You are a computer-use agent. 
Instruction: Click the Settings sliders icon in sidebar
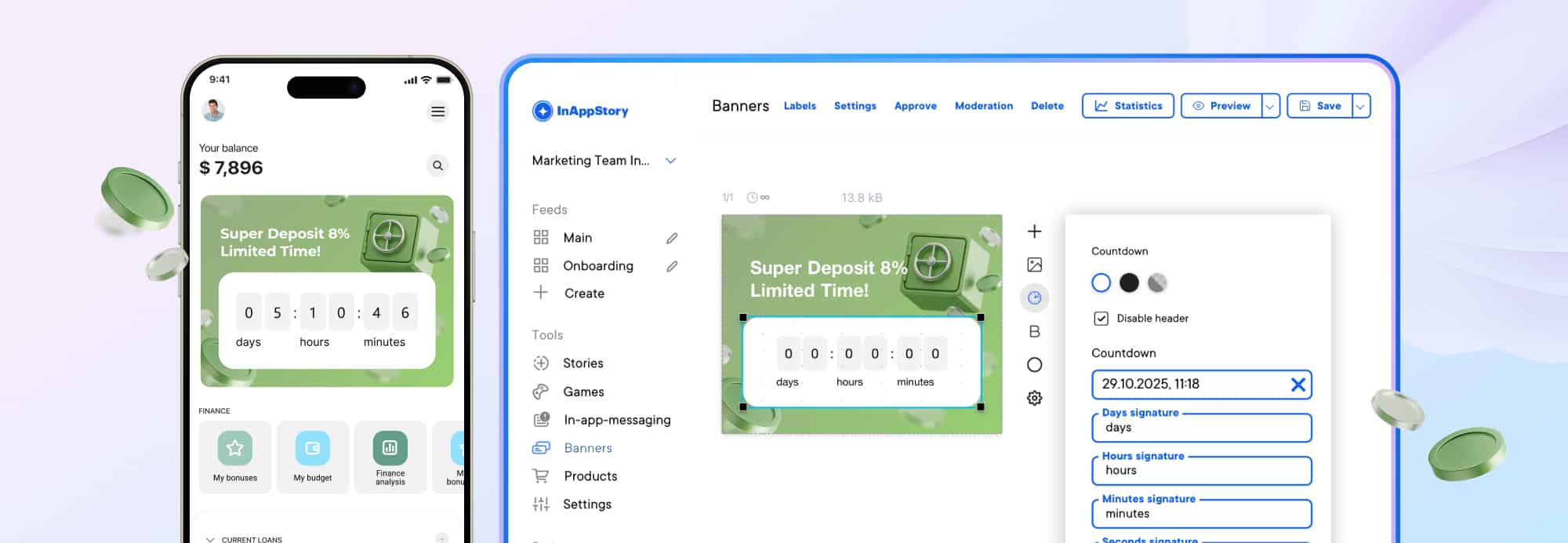click(541, 505)
